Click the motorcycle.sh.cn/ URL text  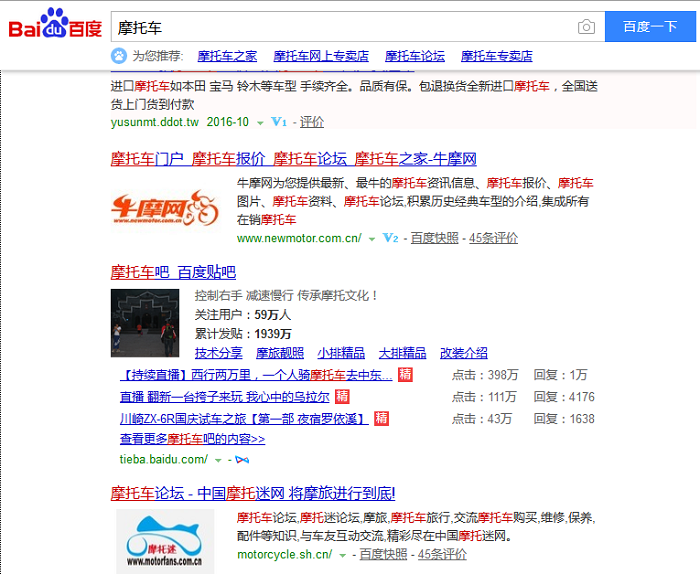tap(284, 555)
